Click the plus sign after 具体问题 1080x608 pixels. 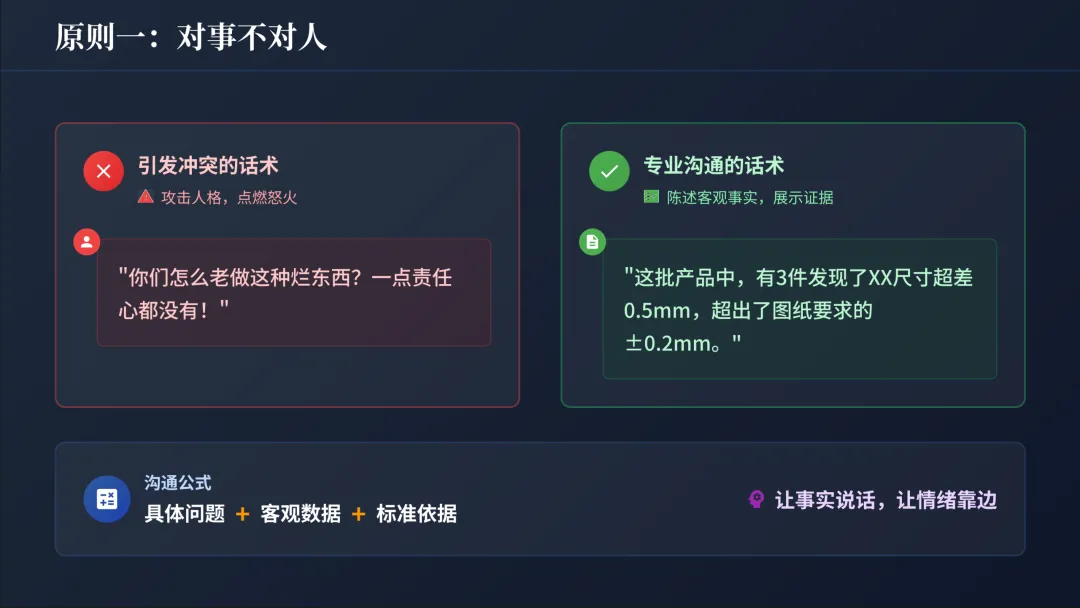click(x=242, y=514)
